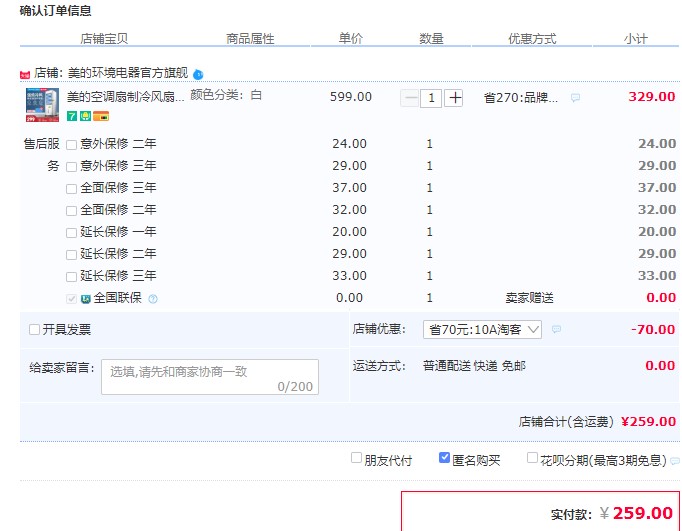Viewport: 682px width, 531px height.
Task: Click the Tmall shop icon beside 店铺
Action: pyautogui.click(x=25, y=74)
